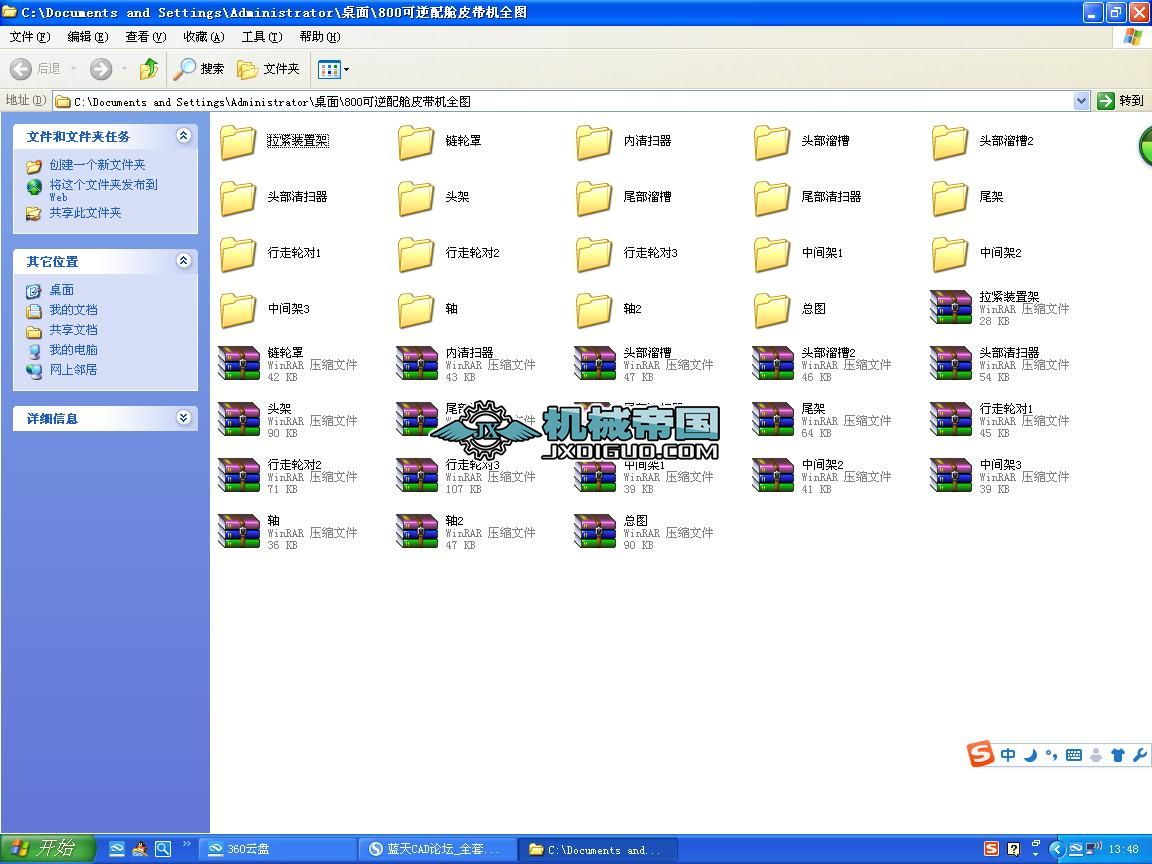Click the address bar path field
This screenshot has width=1152, height=864.
pos(563,101)
